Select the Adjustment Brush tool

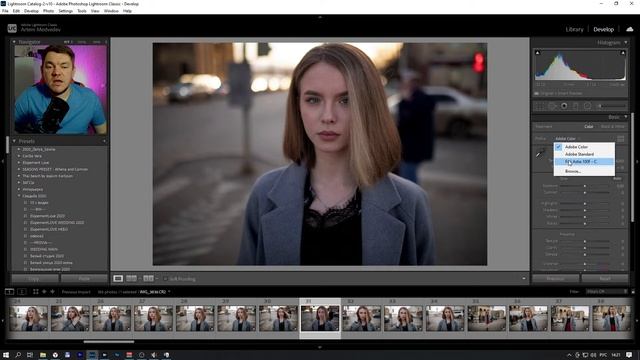(x=612, y=106)
